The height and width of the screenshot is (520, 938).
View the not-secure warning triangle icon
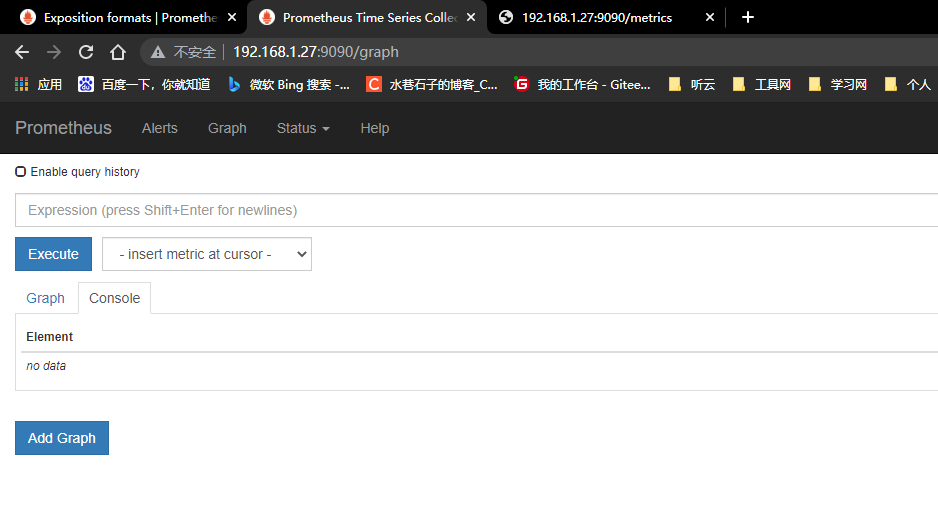click(158, 52)
